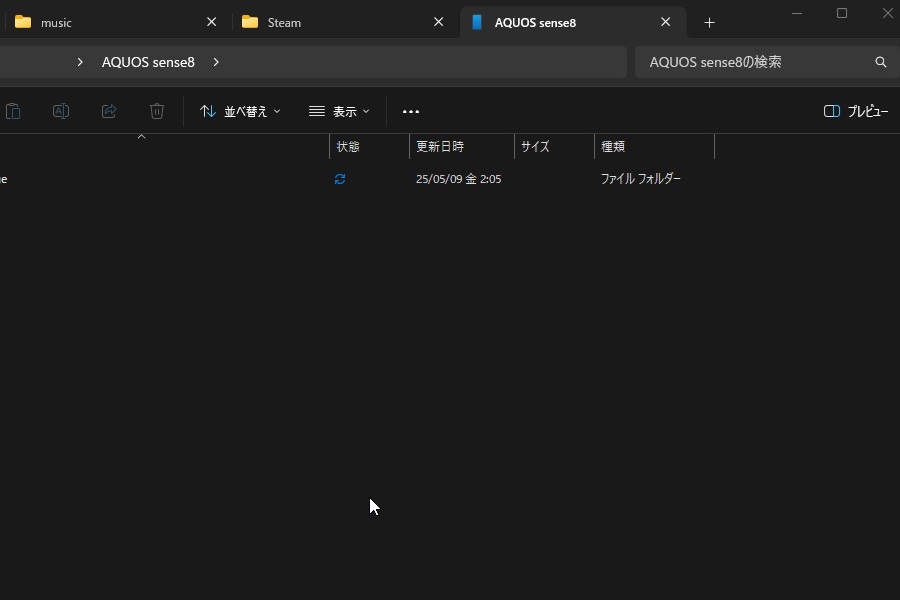Image resolution: width=900 pixels, height=600 pixels.
Task: Click the folder icon on music tab
Action: tap(23, 22)
